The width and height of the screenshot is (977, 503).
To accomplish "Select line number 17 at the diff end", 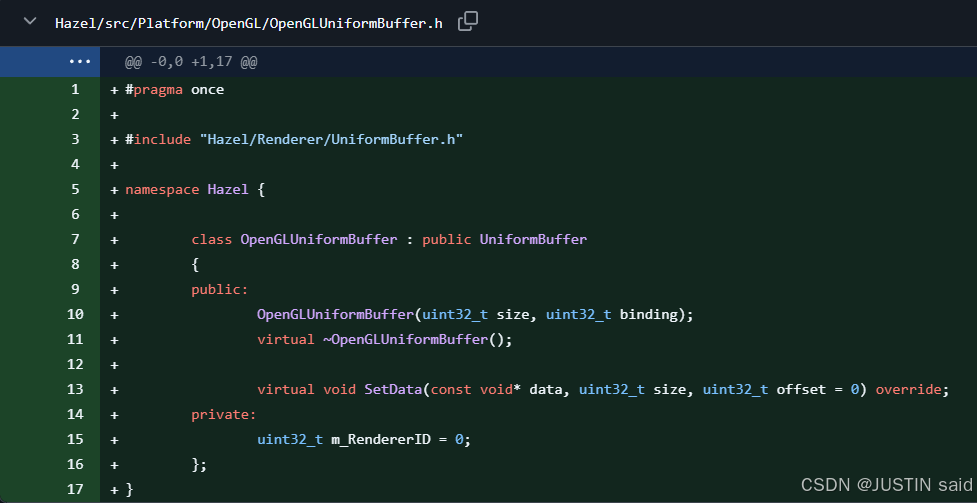I will point(75,489).
